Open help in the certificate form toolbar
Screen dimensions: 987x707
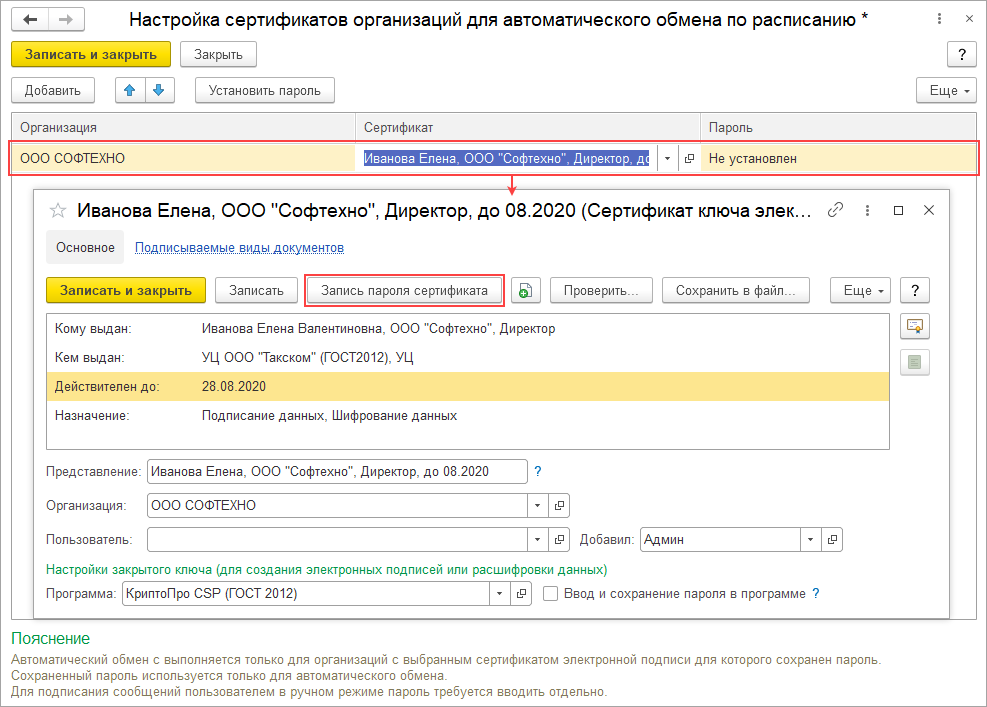point(915,290)
